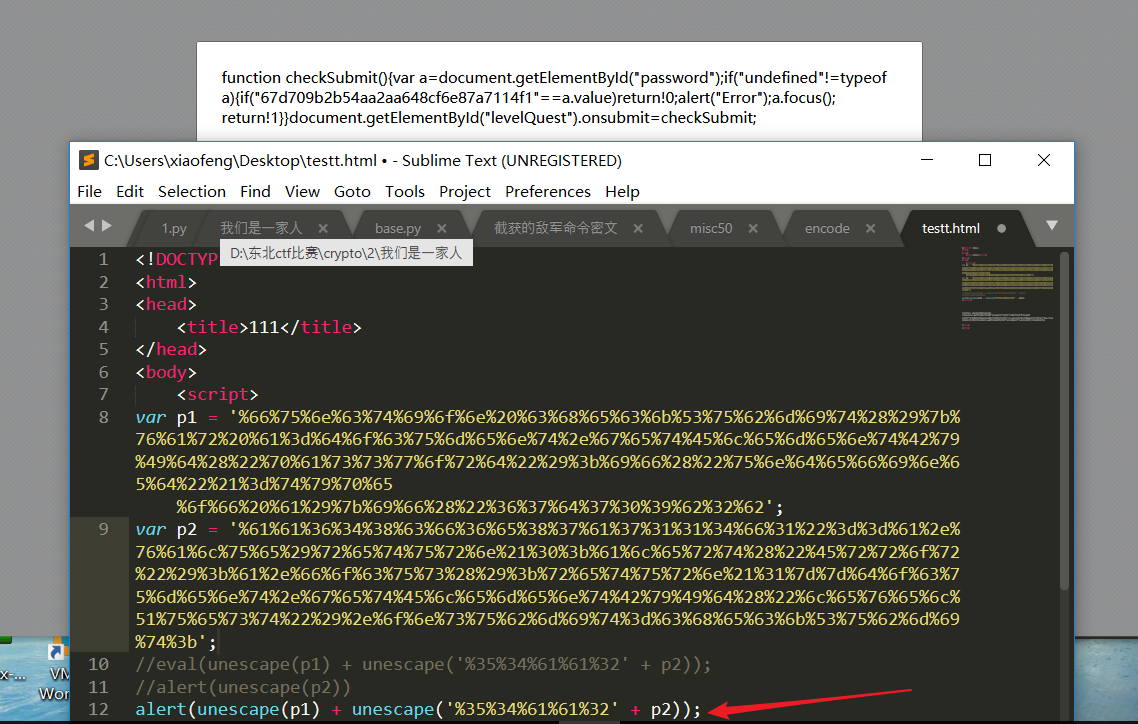Close the encode tab
1138x724 pixels.
pyautogui.click(x=870, y=229)
